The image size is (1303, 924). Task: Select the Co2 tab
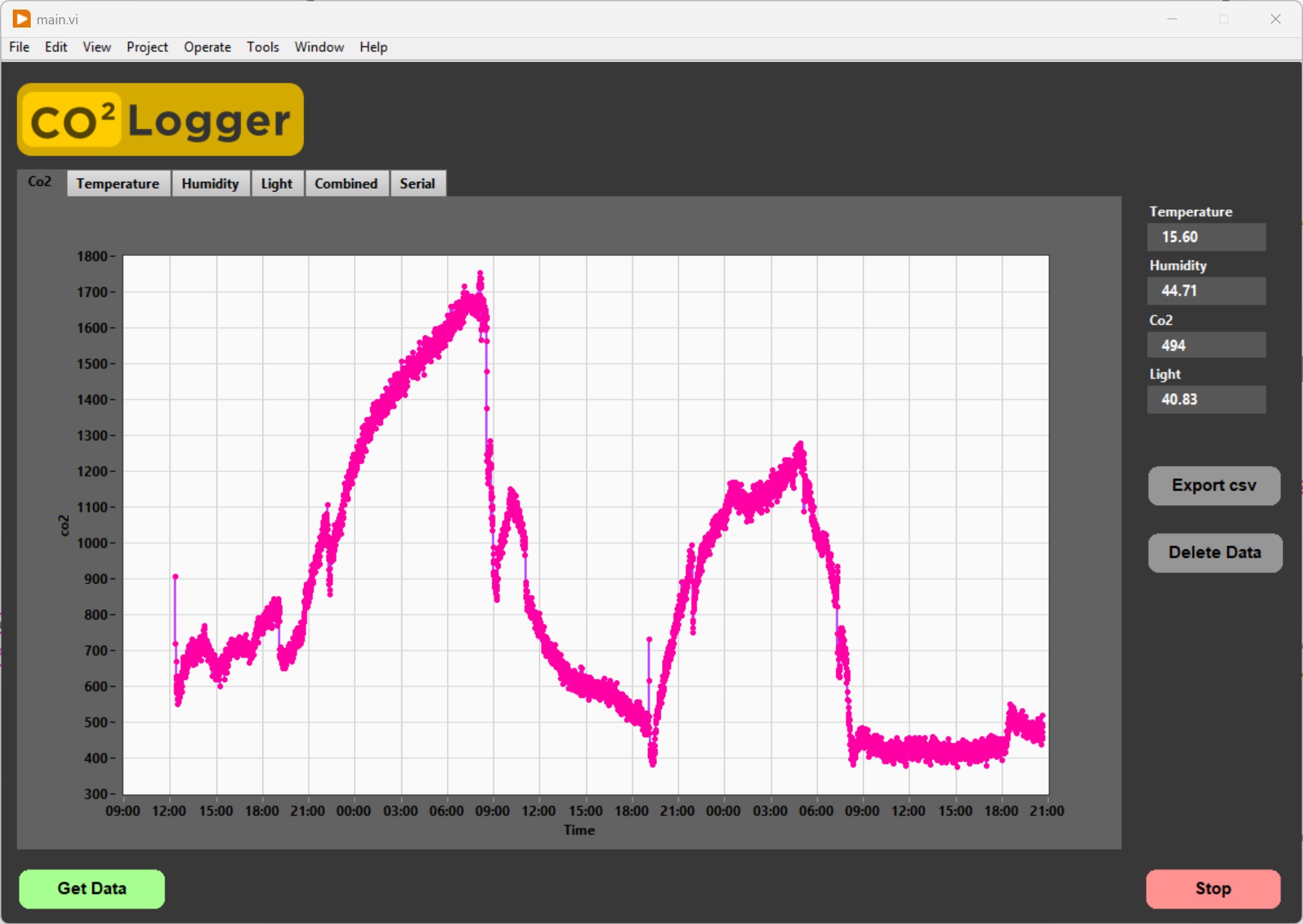click(x=39, y=181)
